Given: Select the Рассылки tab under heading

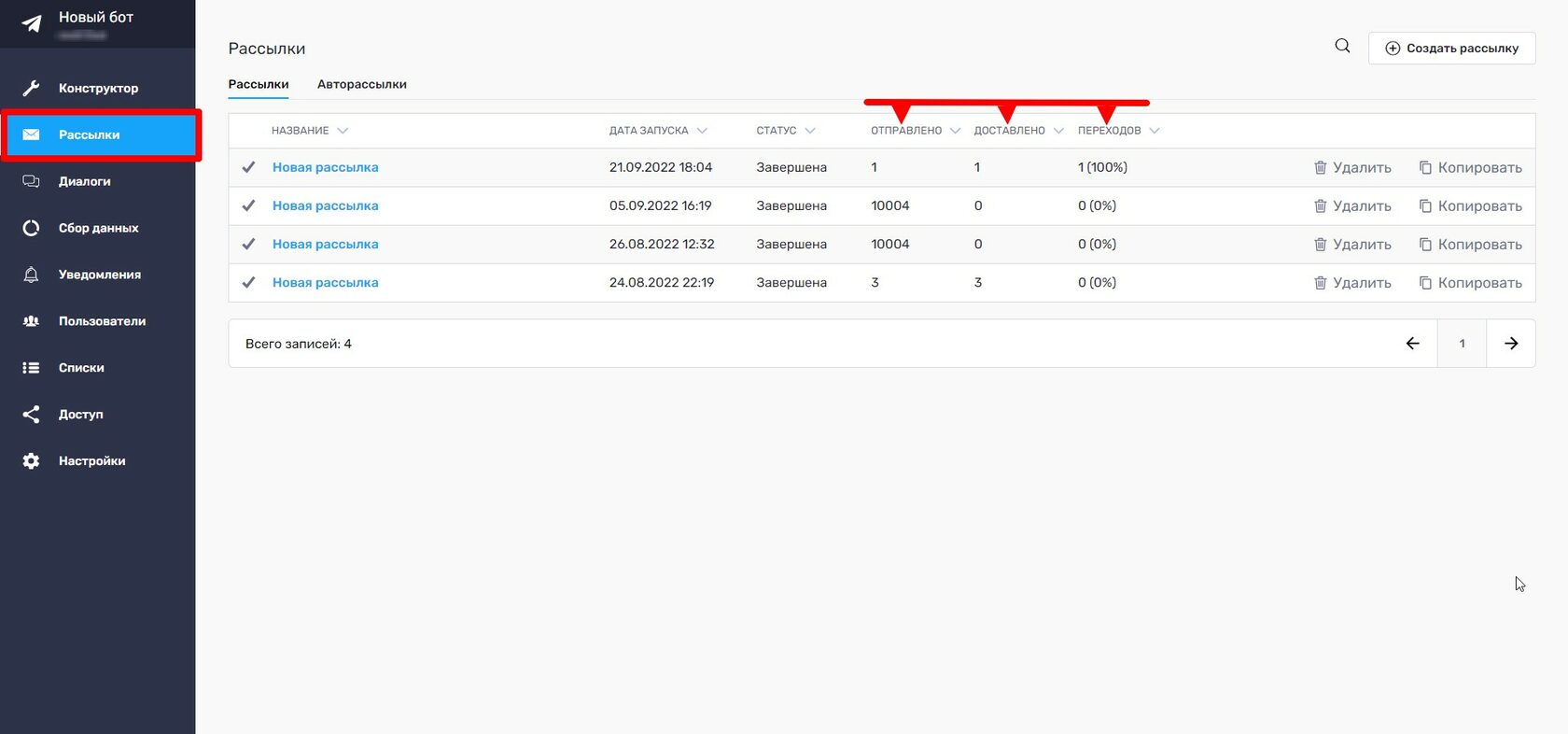Looking at the screenshot, I should (259, 84).
